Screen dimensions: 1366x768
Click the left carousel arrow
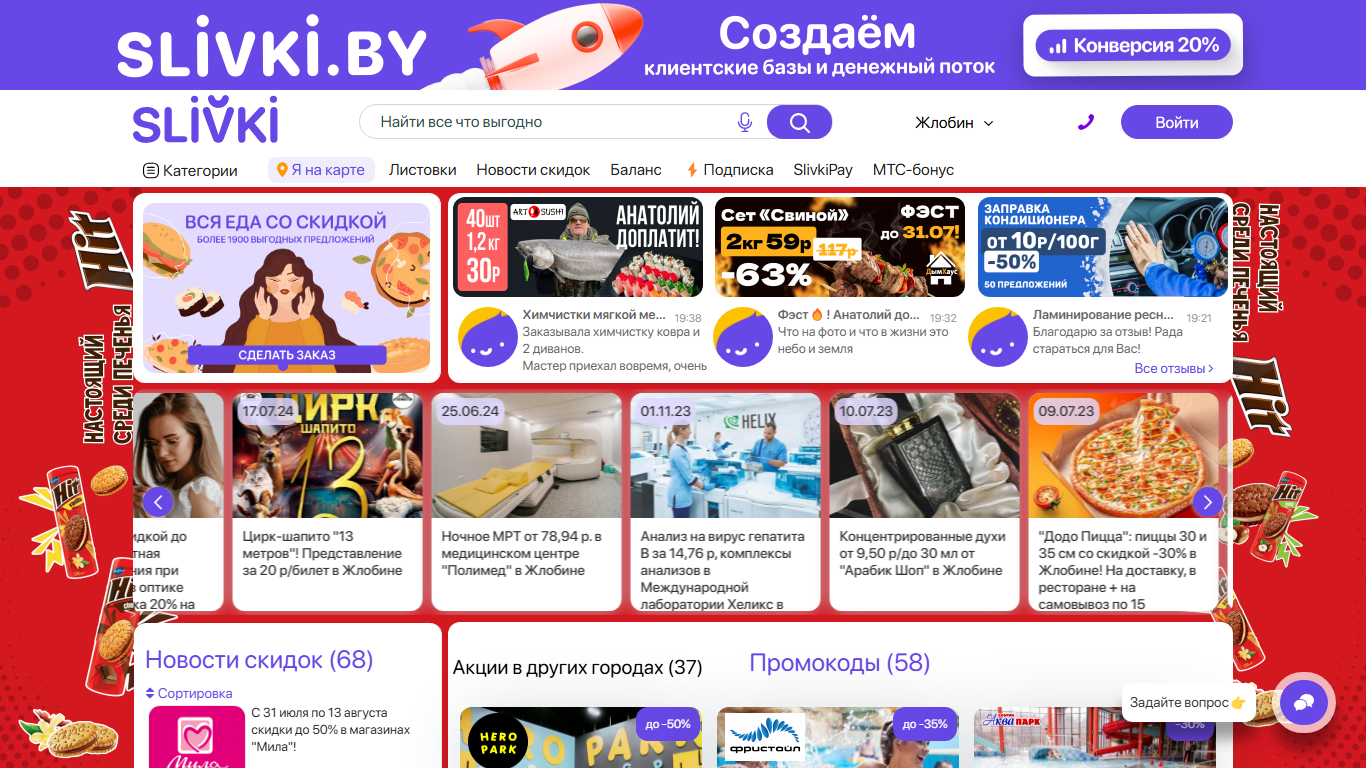(158, 501)
